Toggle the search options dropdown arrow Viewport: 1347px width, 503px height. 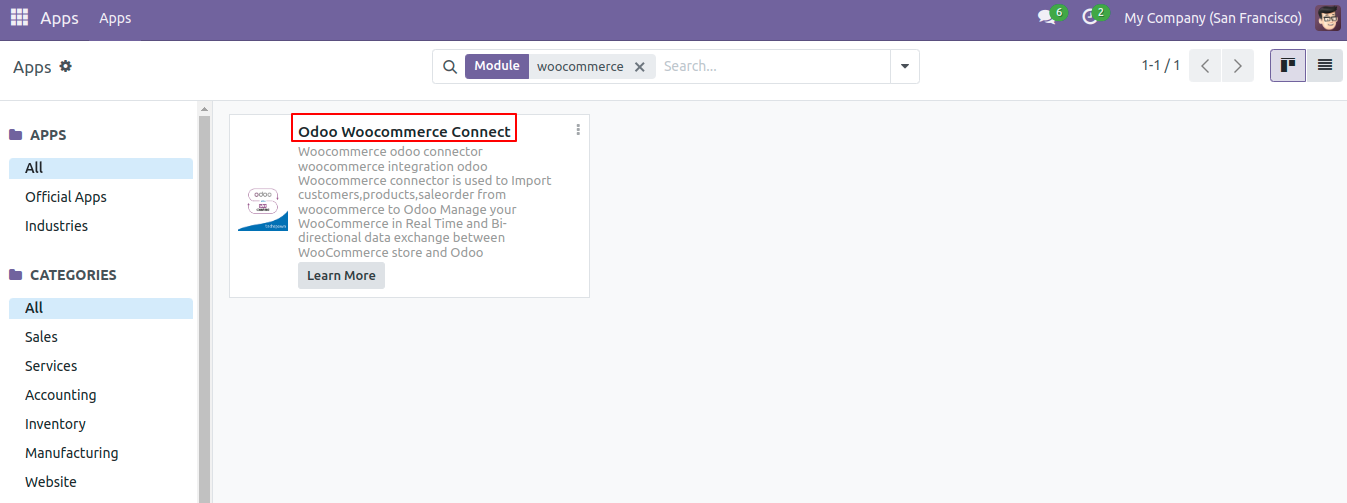pyautogui.click(x=904, y=67)
